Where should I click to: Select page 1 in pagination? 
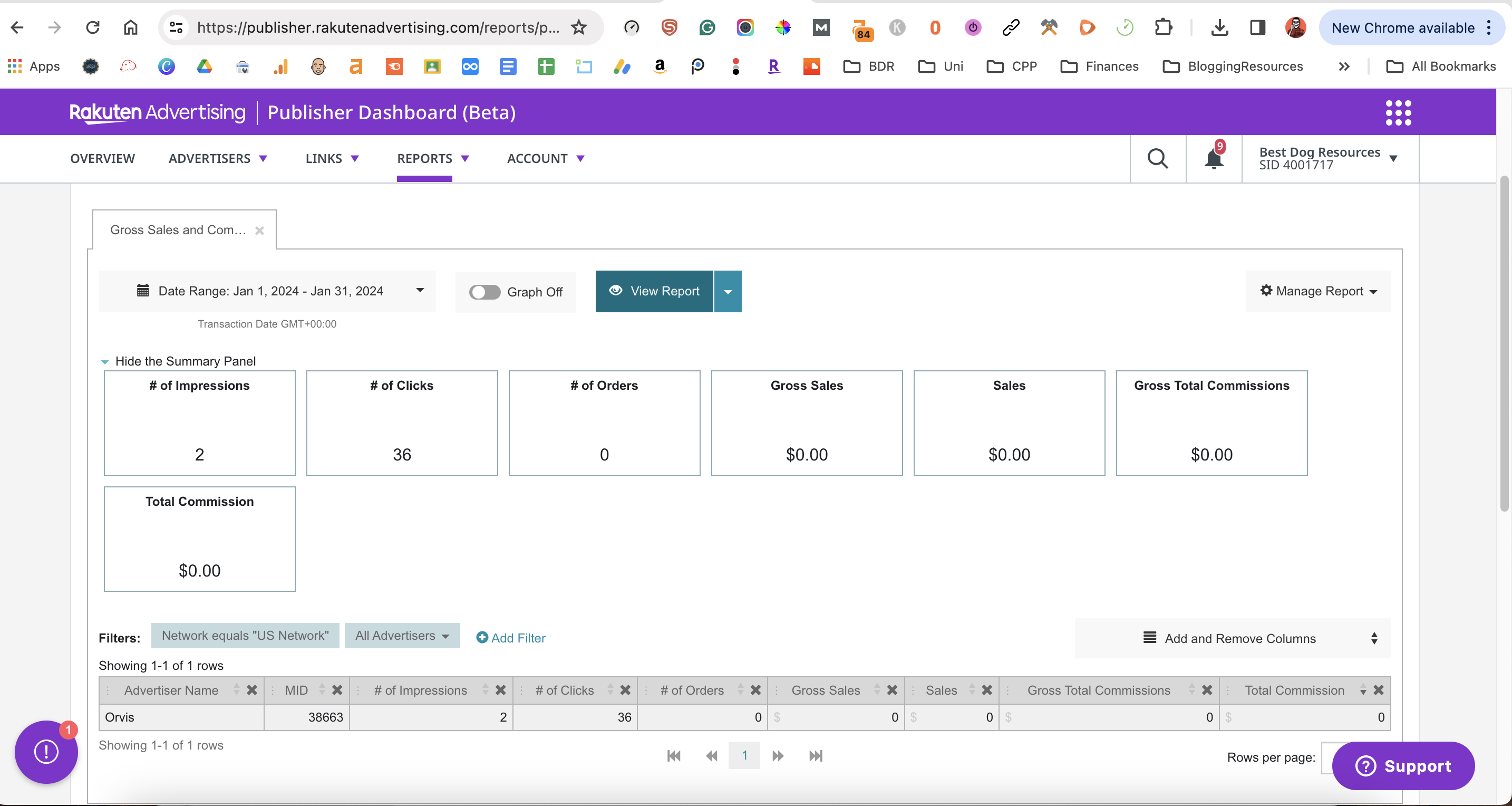[744, 755]
